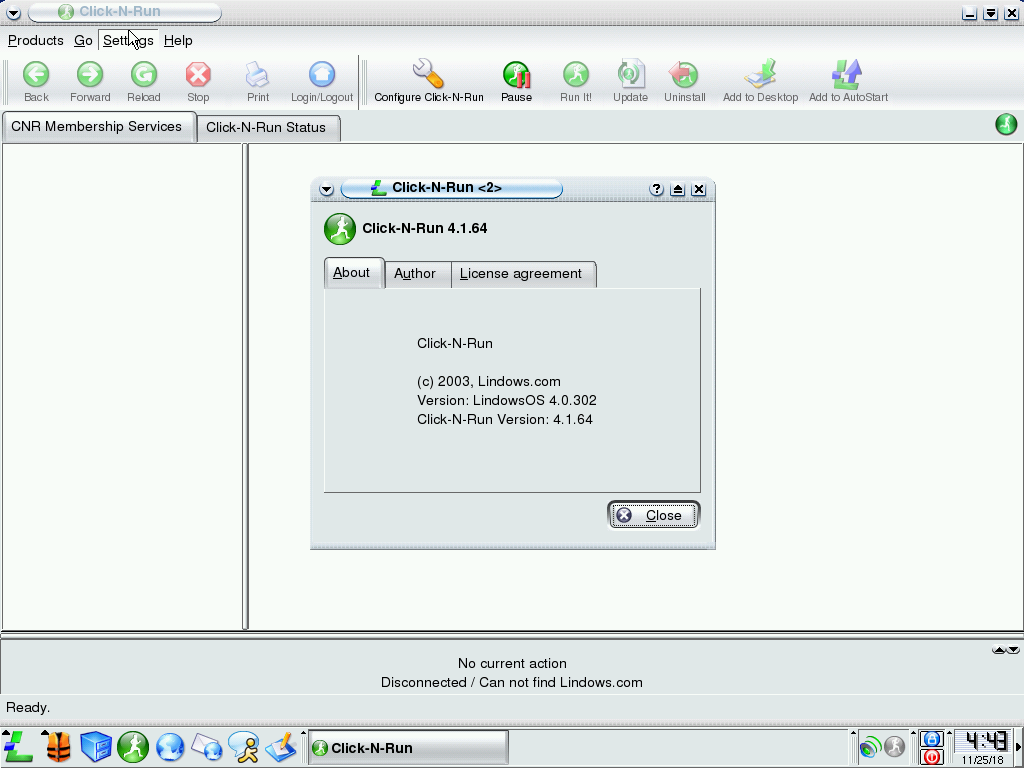The image size is (1024, 768).
Task: Click the Uninstall toolbar icon
Action: coord(684,74)
